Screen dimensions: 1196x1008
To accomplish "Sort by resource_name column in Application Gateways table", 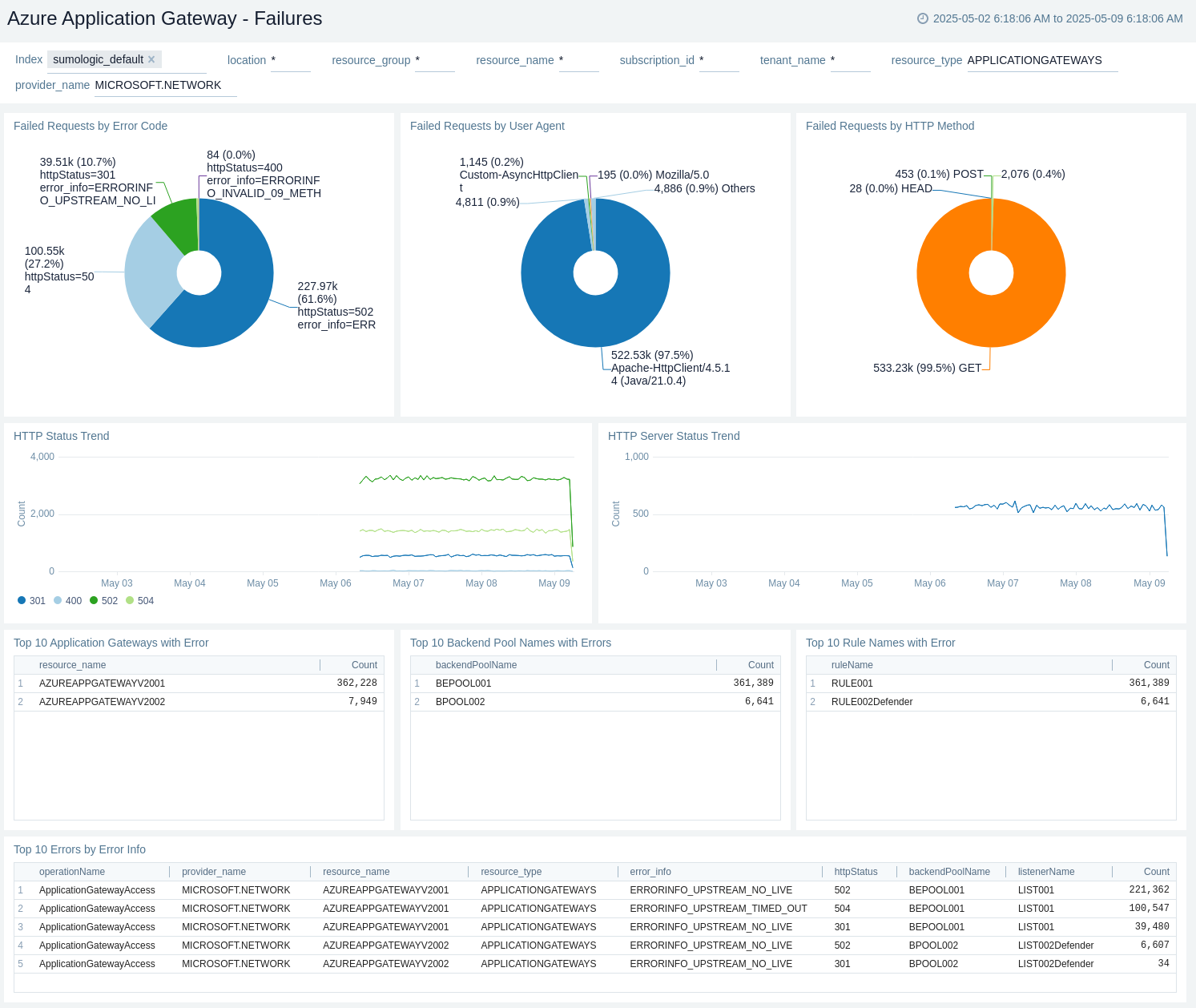I will click(x=72, y=665).
